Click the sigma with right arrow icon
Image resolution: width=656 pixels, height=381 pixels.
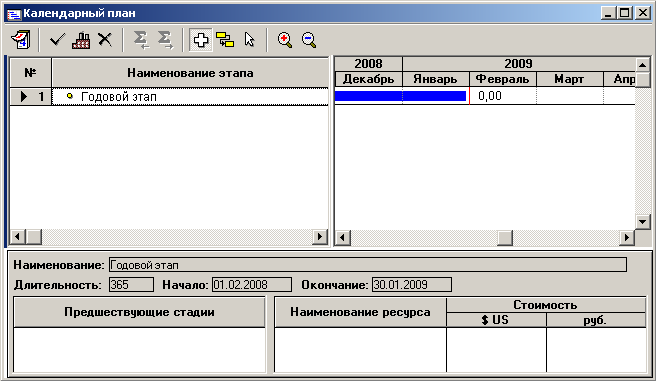(165, 40)
